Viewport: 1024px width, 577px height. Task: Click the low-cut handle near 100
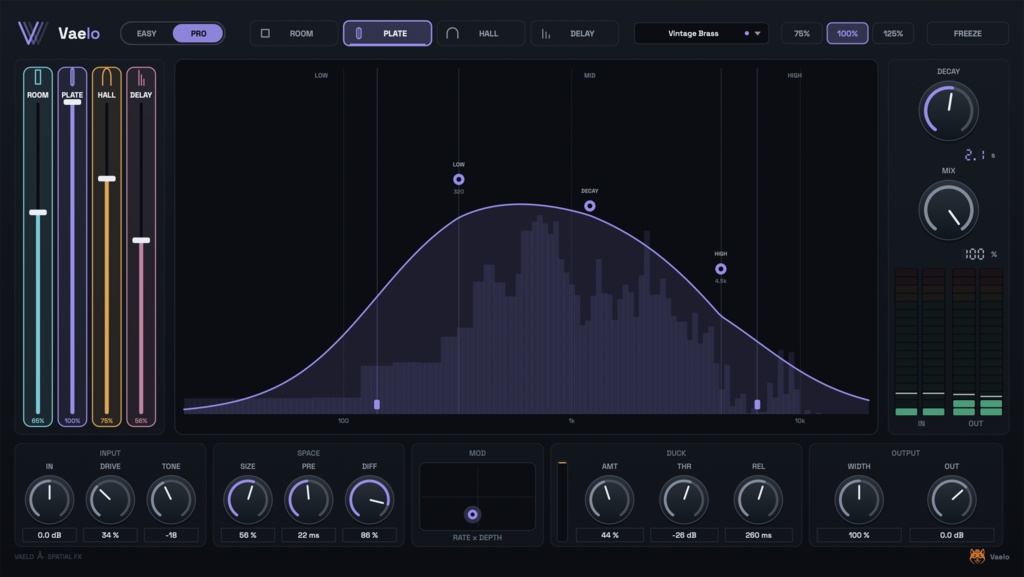point(377,405)
